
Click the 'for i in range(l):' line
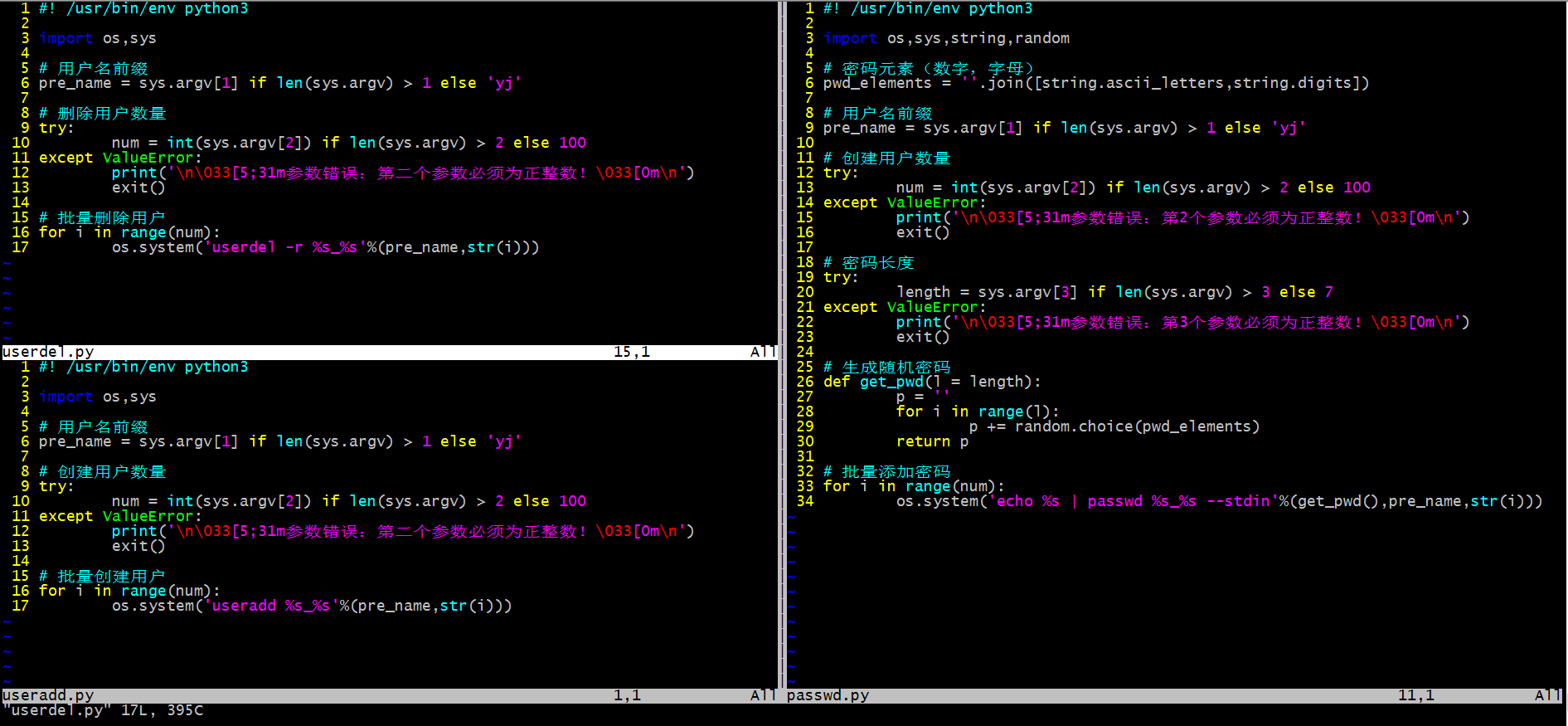978,412
